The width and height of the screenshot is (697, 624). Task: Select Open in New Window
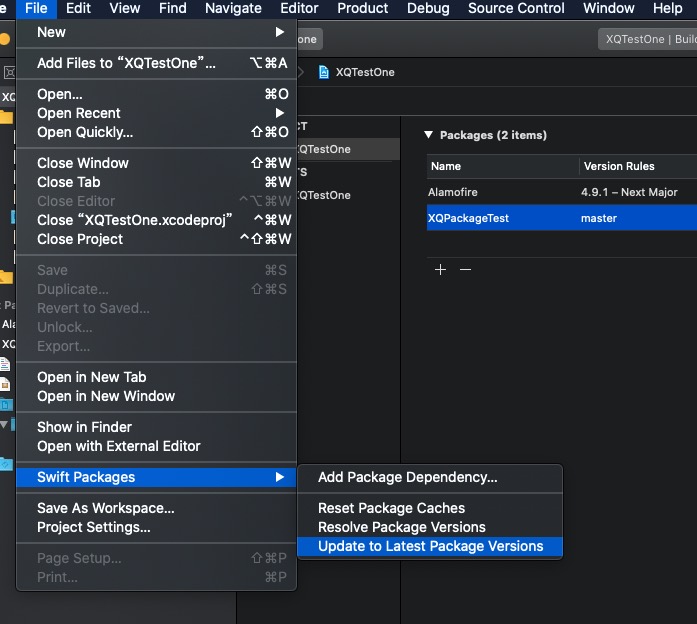156,396
